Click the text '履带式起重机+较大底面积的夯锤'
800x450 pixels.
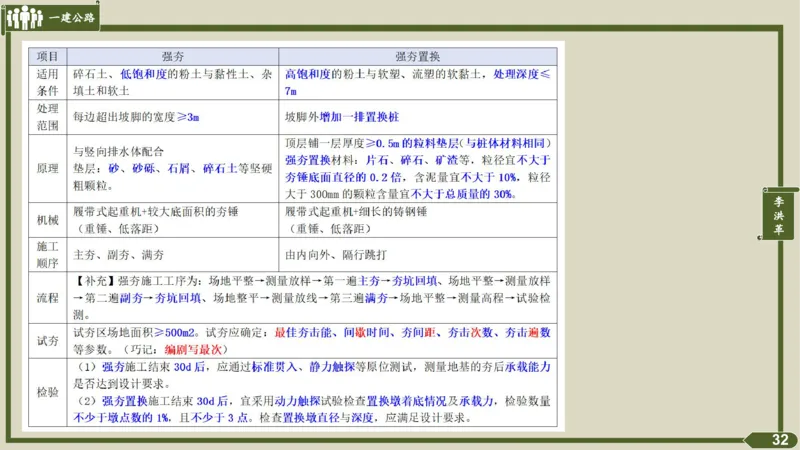(x=156, y=212)
